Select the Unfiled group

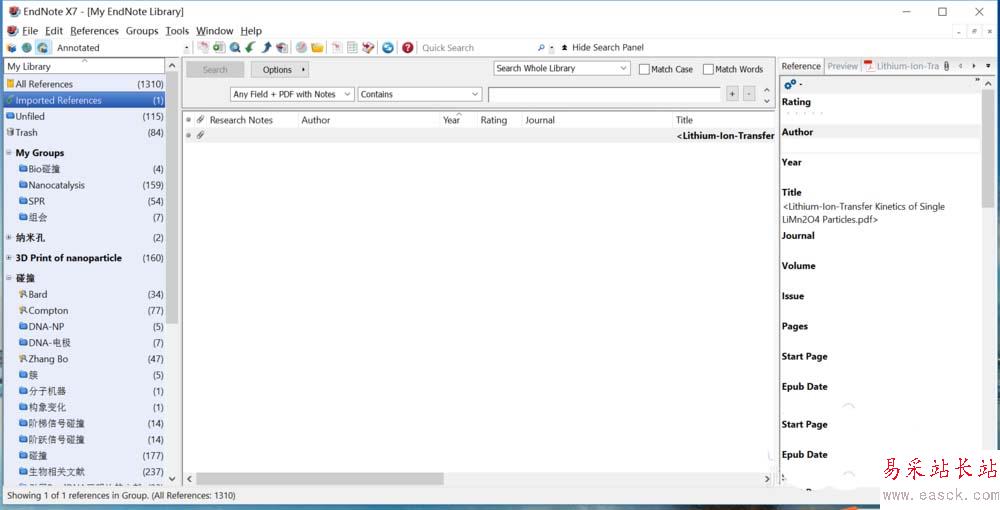pyautogui.click(x=85, y=116)
